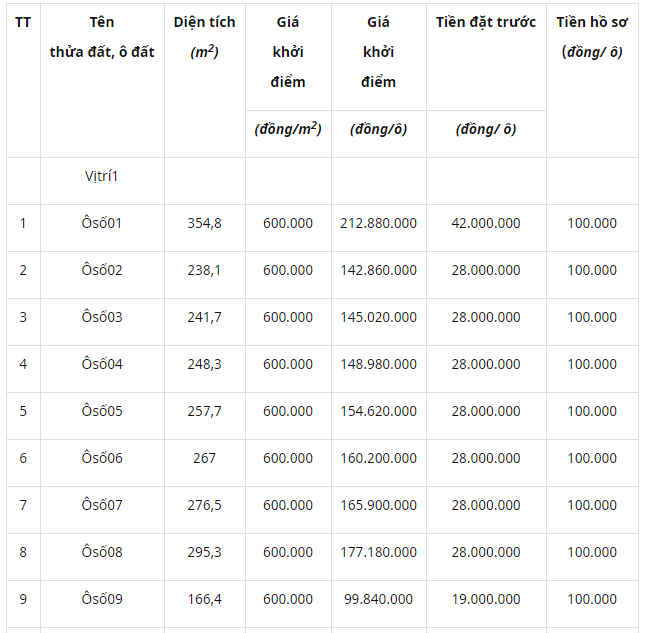Click the price 154.620.000
The width and height of the screenshot is (646, 633).
(x=378, y=411)
